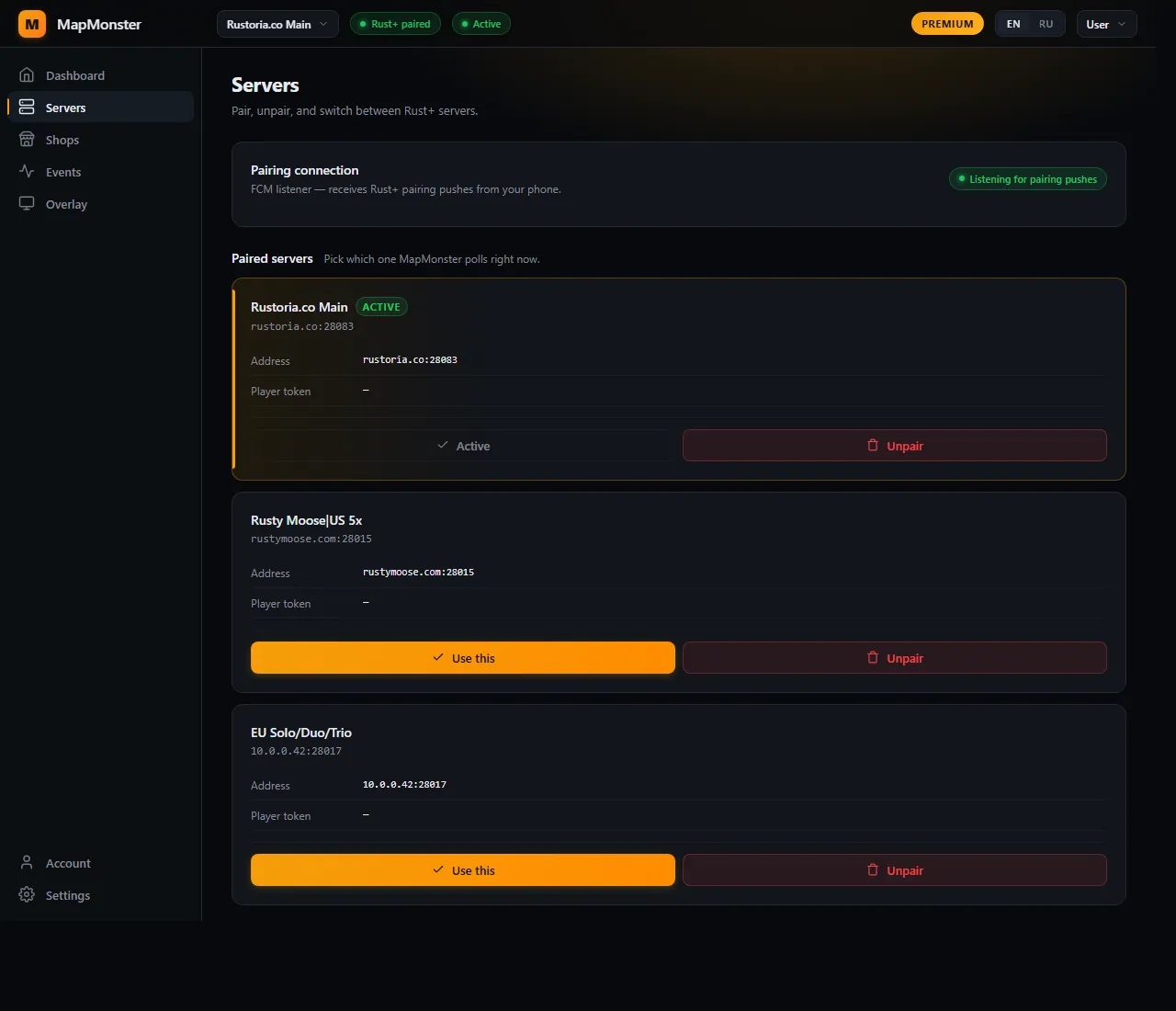The height and width of the screenshot is (1011, 1176).
Task: Click the trash icon on Rustoria.co Main Unpair
Action: click(873, 445)
